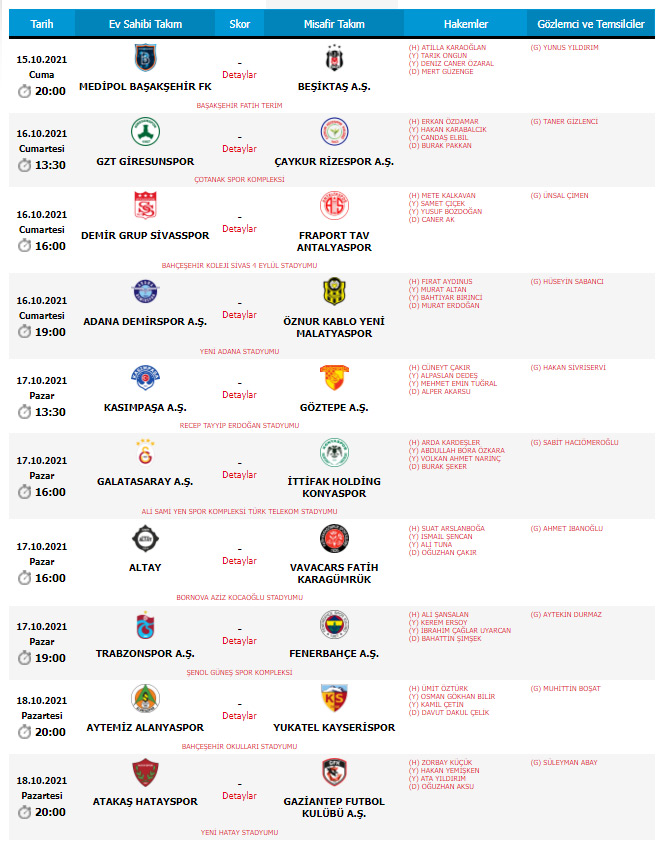The width and height of the screenshot is (656, 843).
Task: Click the Trabzonspor A.Ş. club logo
Action: click(x=145, y=625)
